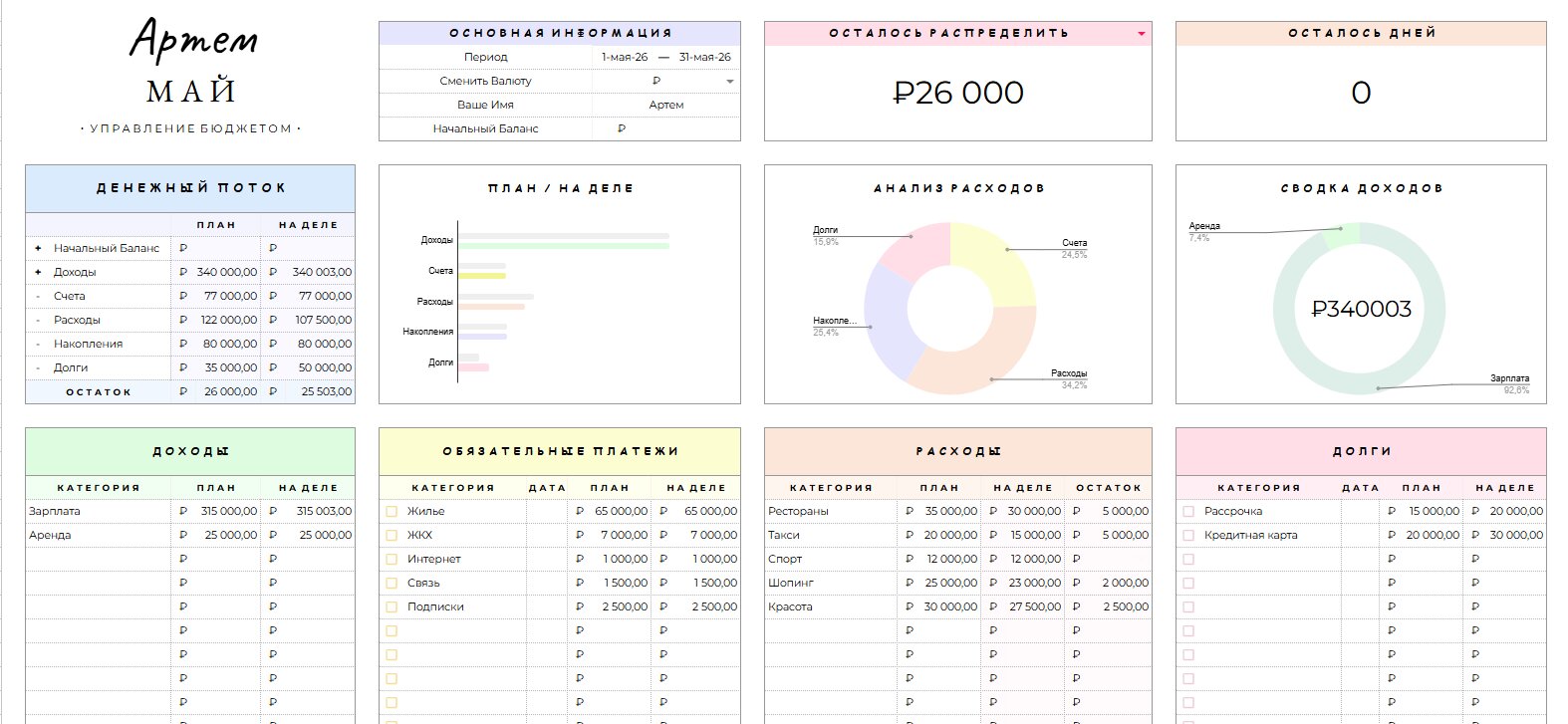1568x724 pixels.
Task: Open the Сменить Валюту currency dropdown
Action: (x=730, y=81)
